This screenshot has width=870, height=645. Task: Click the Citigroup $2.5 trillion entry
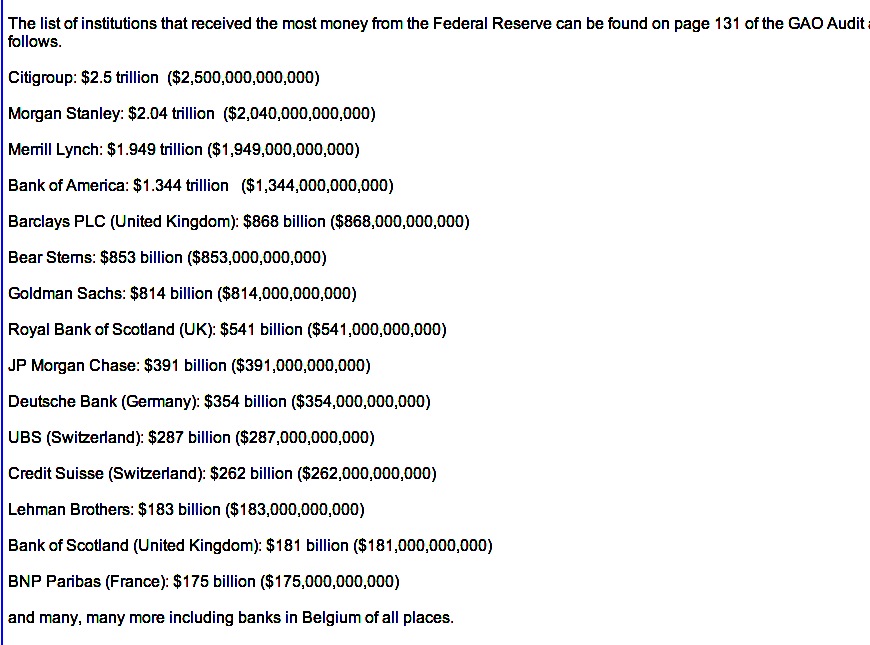click(85, 77)
